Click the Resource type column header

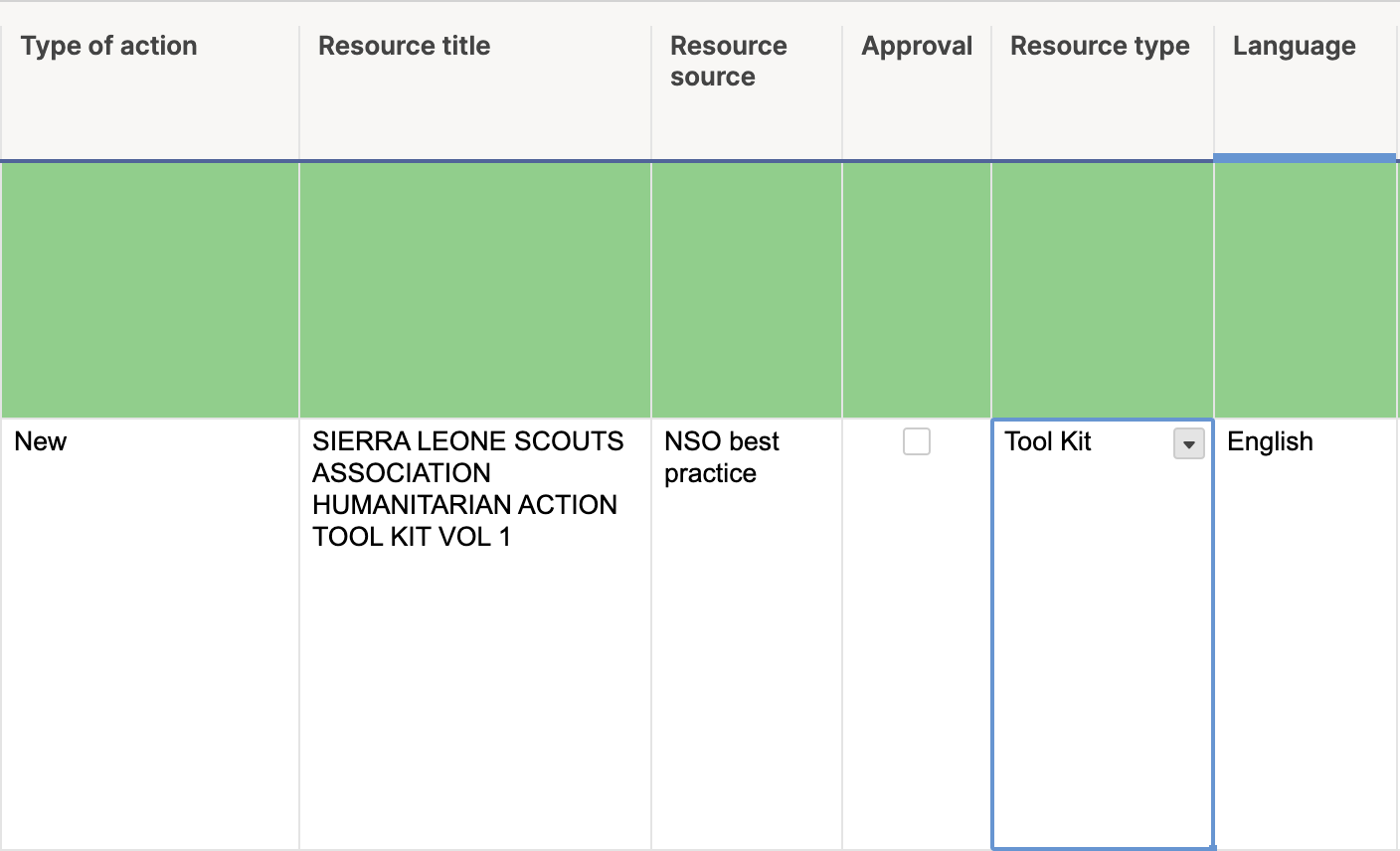(x=1100, y=46)
